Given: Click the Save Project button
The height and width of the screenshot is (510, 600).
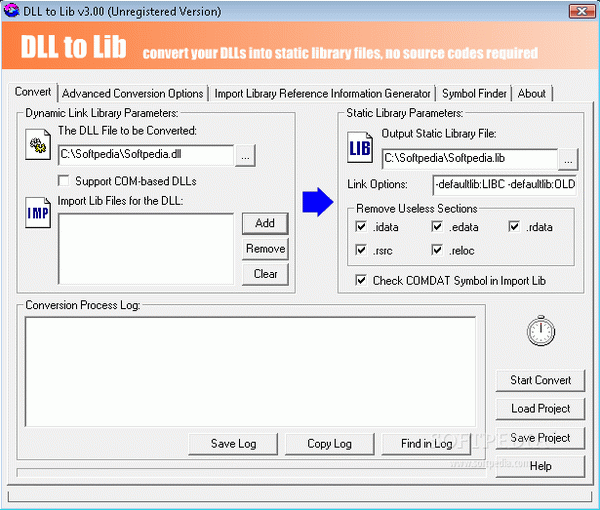Looking at the screenshot, I should coord(540,438).
